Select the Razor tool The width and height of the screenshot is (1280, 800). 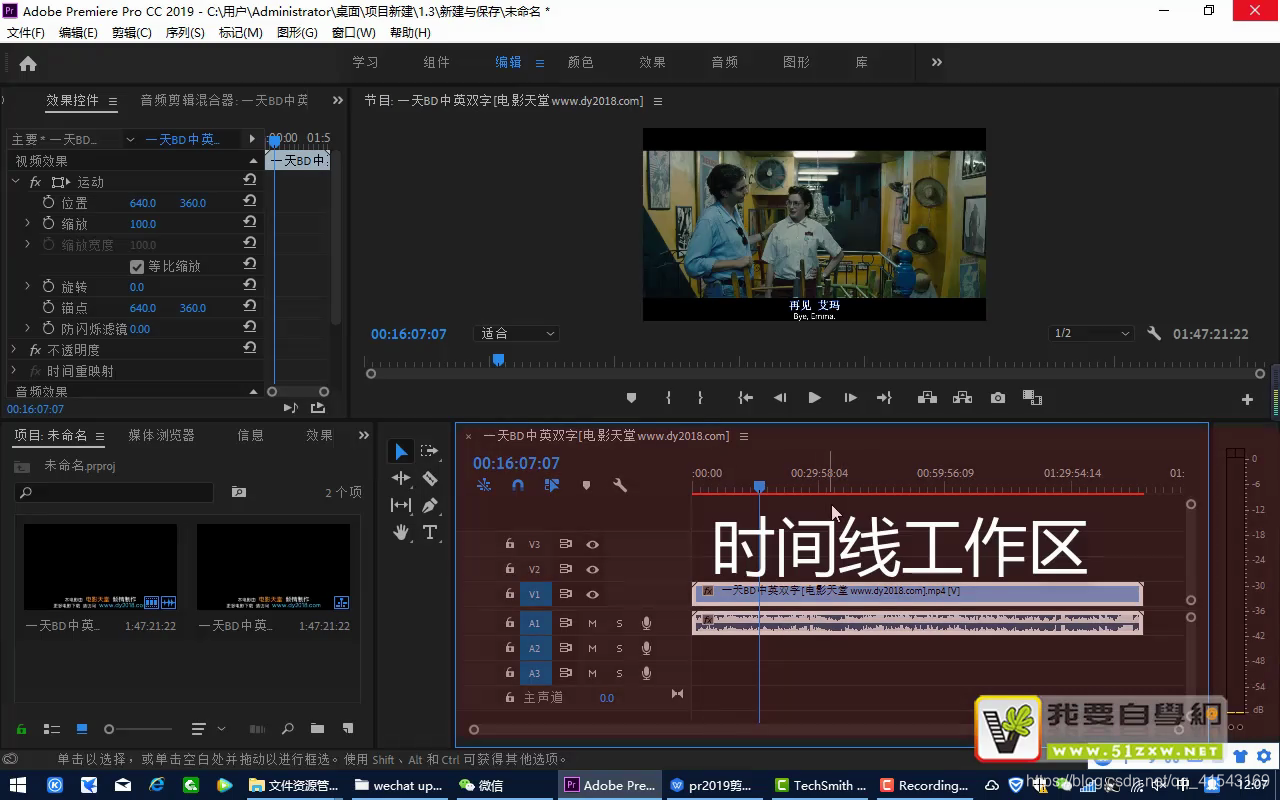click(430, 479)
